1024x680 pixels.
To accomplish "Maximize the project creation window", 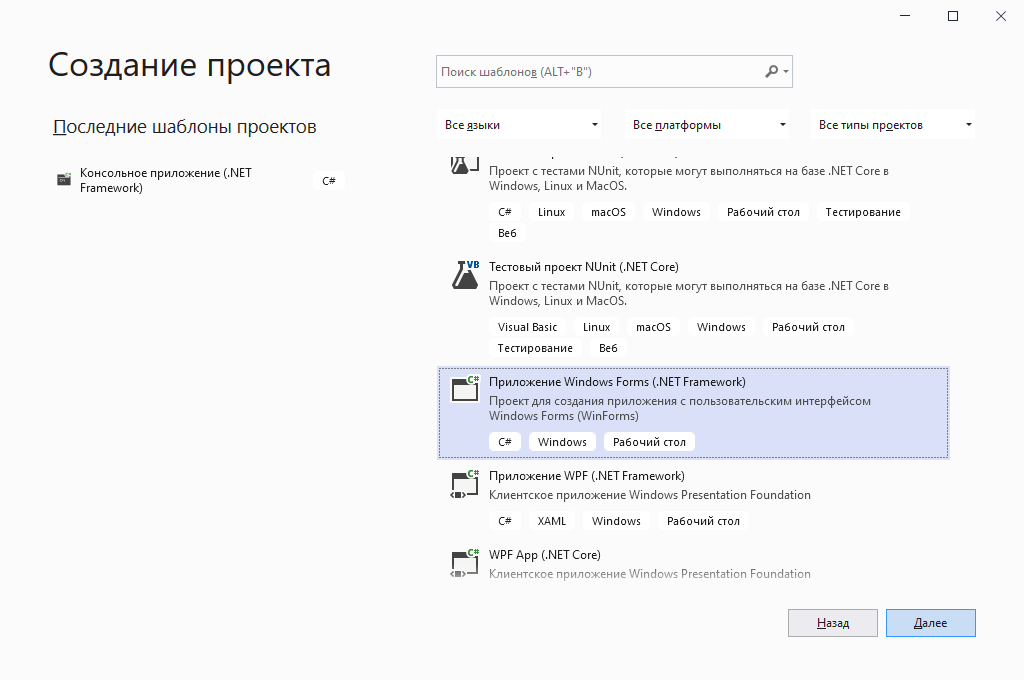I will click(953, 15).
